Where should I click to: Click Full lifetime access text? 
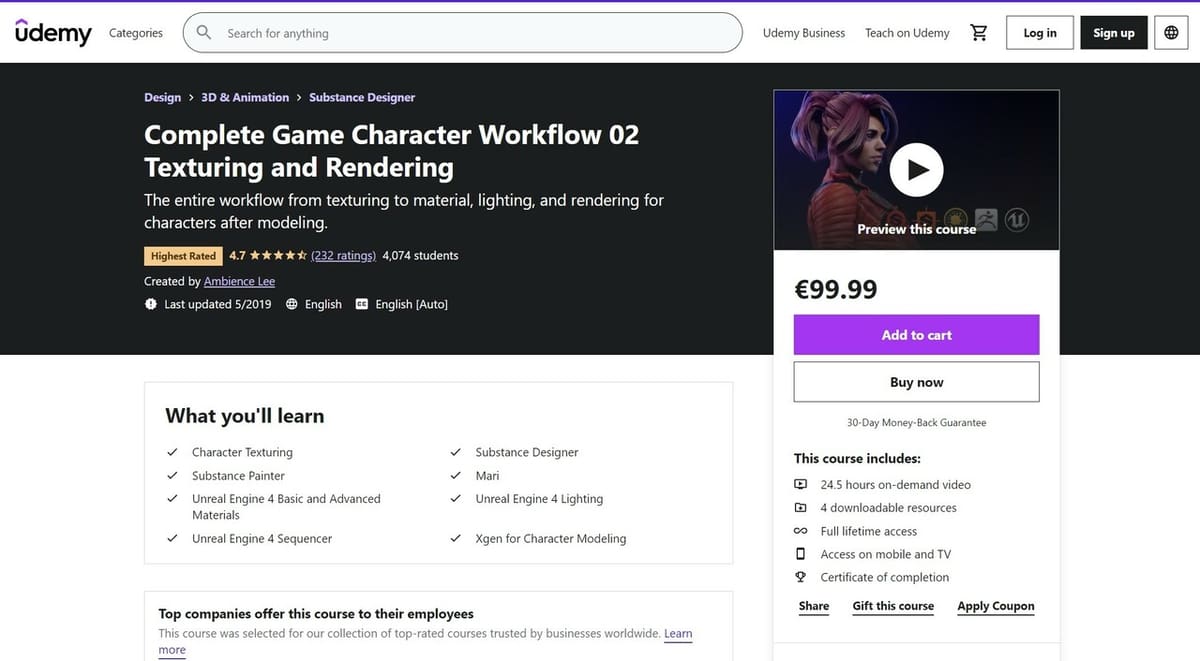tap(869, 531)
